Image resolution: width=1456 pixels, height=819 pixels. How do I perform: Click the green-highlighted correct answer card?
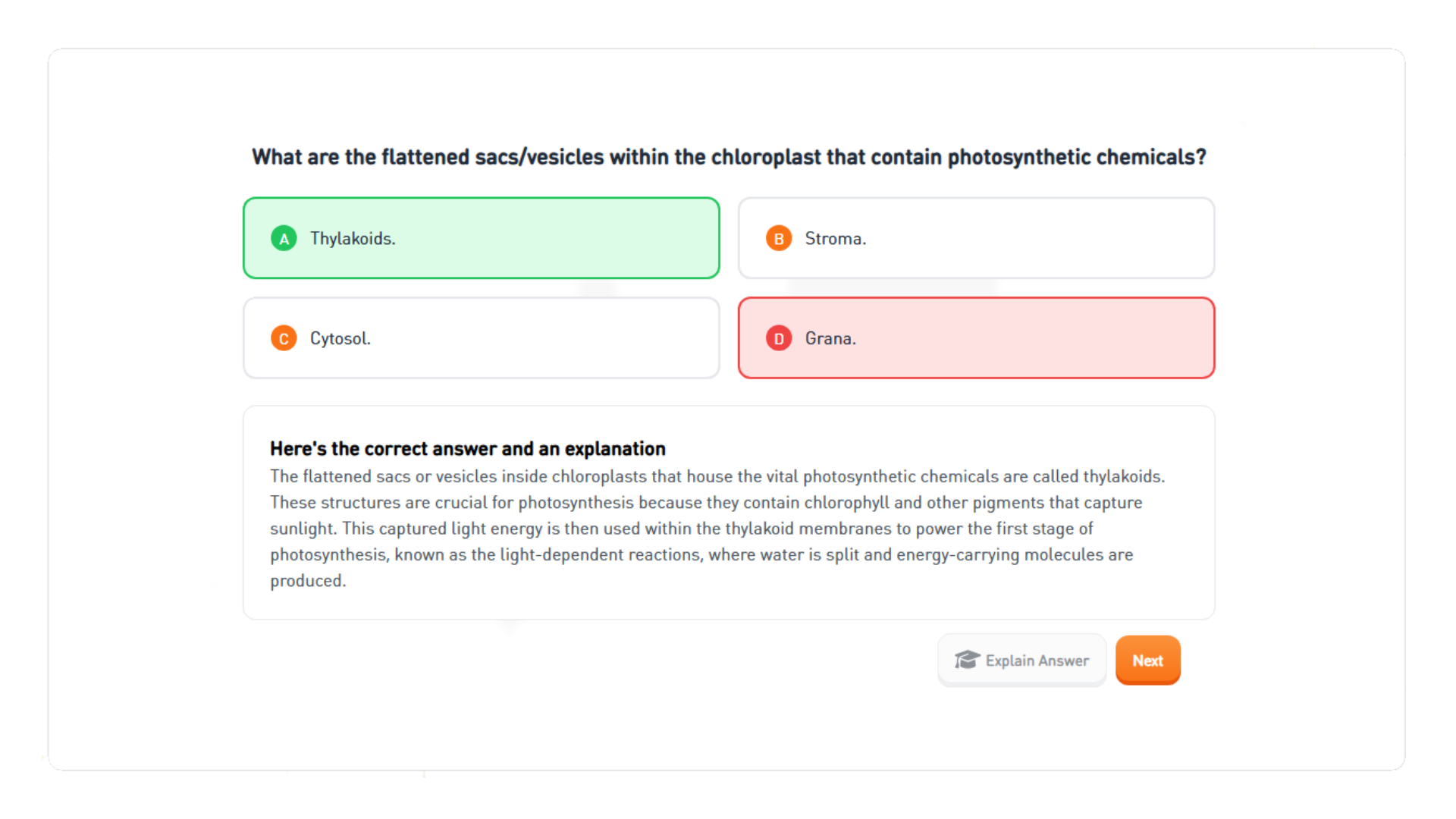(481, 237)
